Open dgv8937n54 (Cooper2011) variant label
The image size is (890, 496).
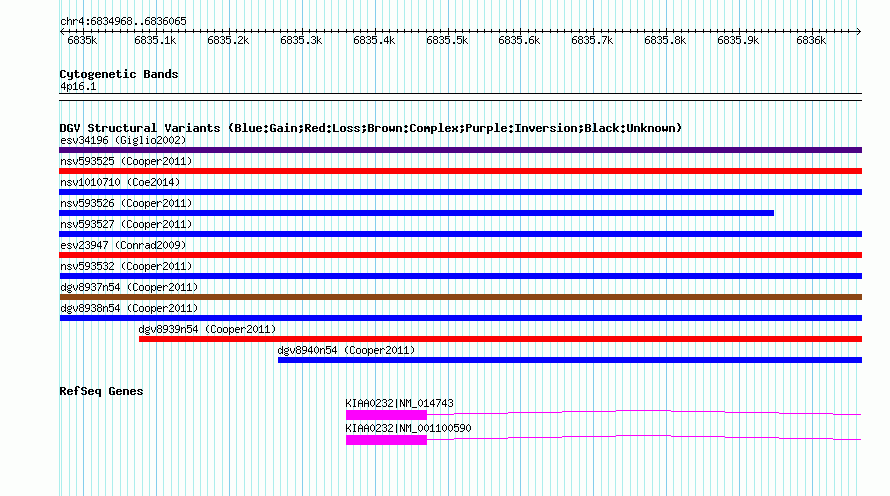[x=129, y=287]
